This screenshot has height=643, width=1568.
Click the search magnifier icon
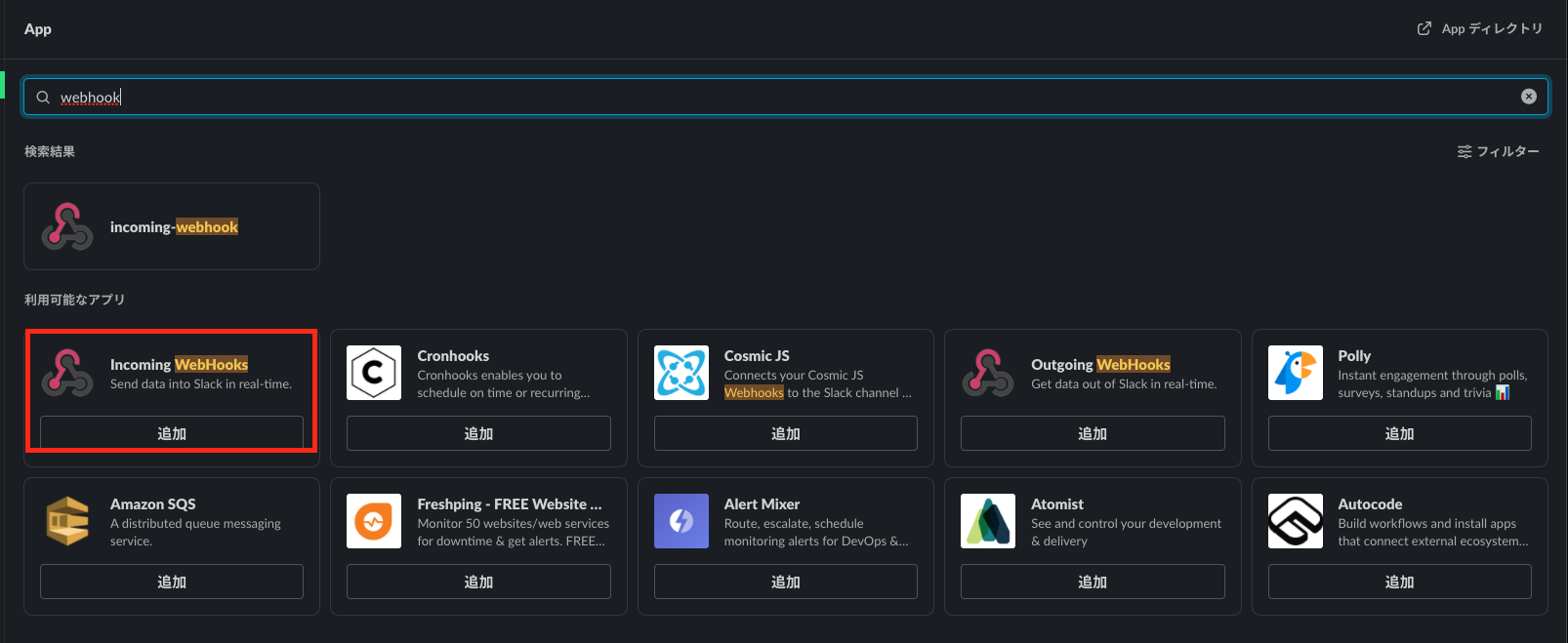[43, 97]
